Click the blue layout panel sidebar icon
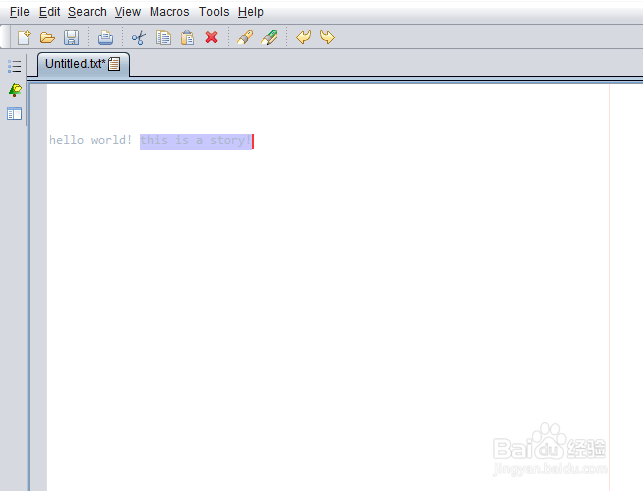Screen dimensions: 643x491 (14, 114)
